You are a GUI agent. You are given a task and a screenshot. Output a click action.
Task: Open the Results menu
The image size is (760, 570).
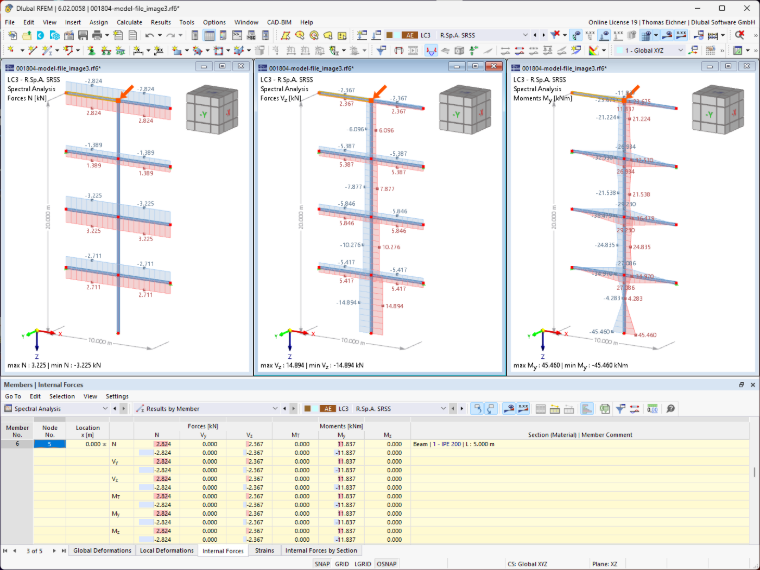[x=160, y=22]
